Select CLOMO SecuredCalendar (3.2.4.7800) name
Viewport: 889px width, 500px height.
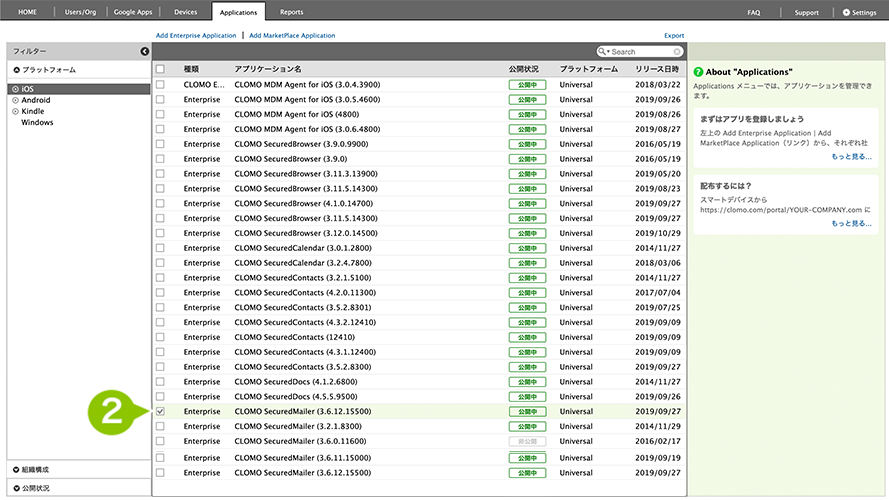pos(303,263)
